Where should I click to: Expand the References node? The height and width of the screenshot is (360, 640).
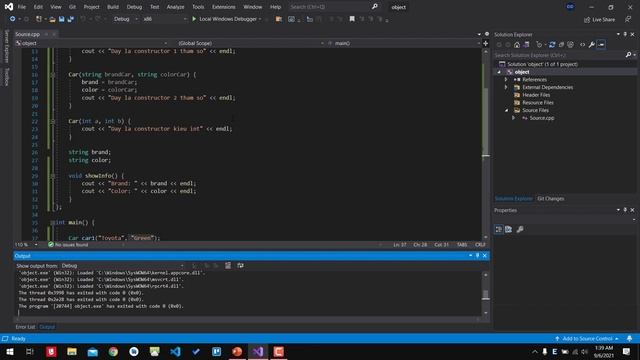(x=506, y=80)
